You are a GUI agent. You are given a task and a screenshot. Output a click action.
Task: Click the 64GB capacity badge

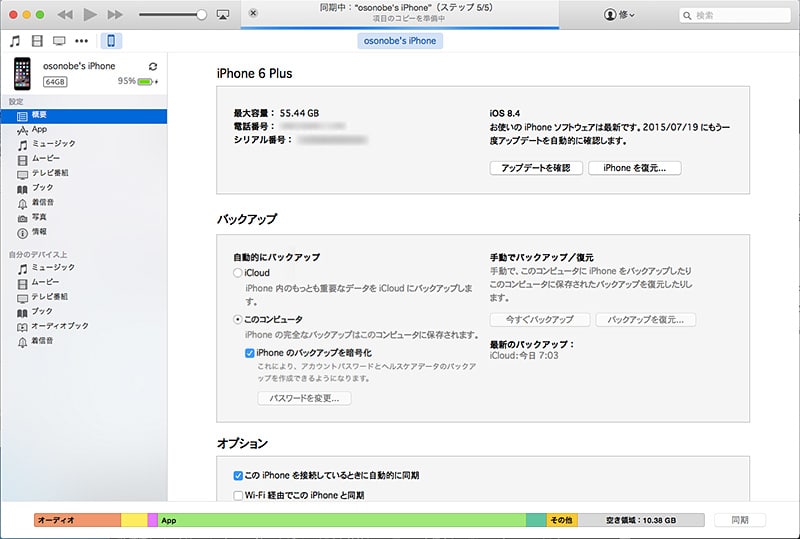click(x=55, y=82)
